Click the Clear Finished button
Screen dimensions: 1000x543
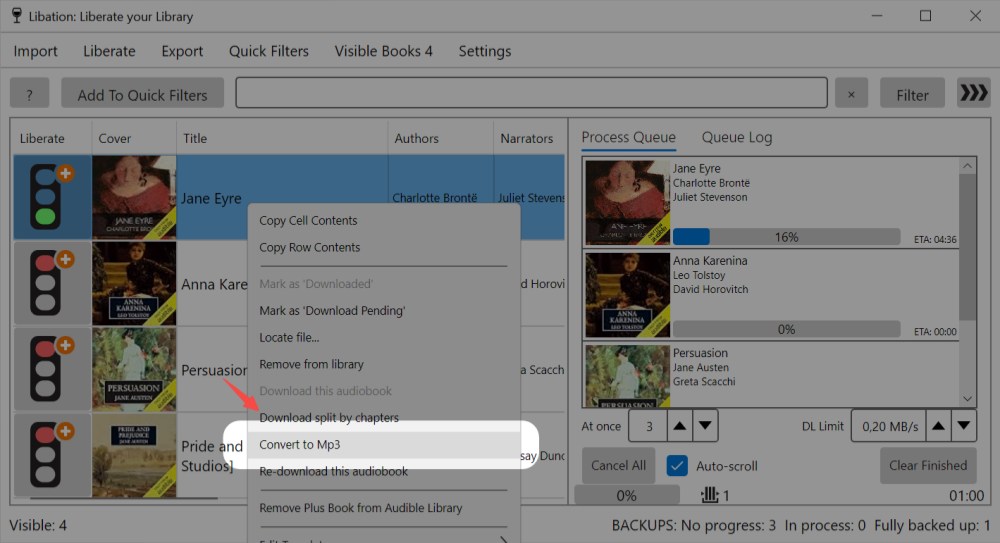(928, 465)
